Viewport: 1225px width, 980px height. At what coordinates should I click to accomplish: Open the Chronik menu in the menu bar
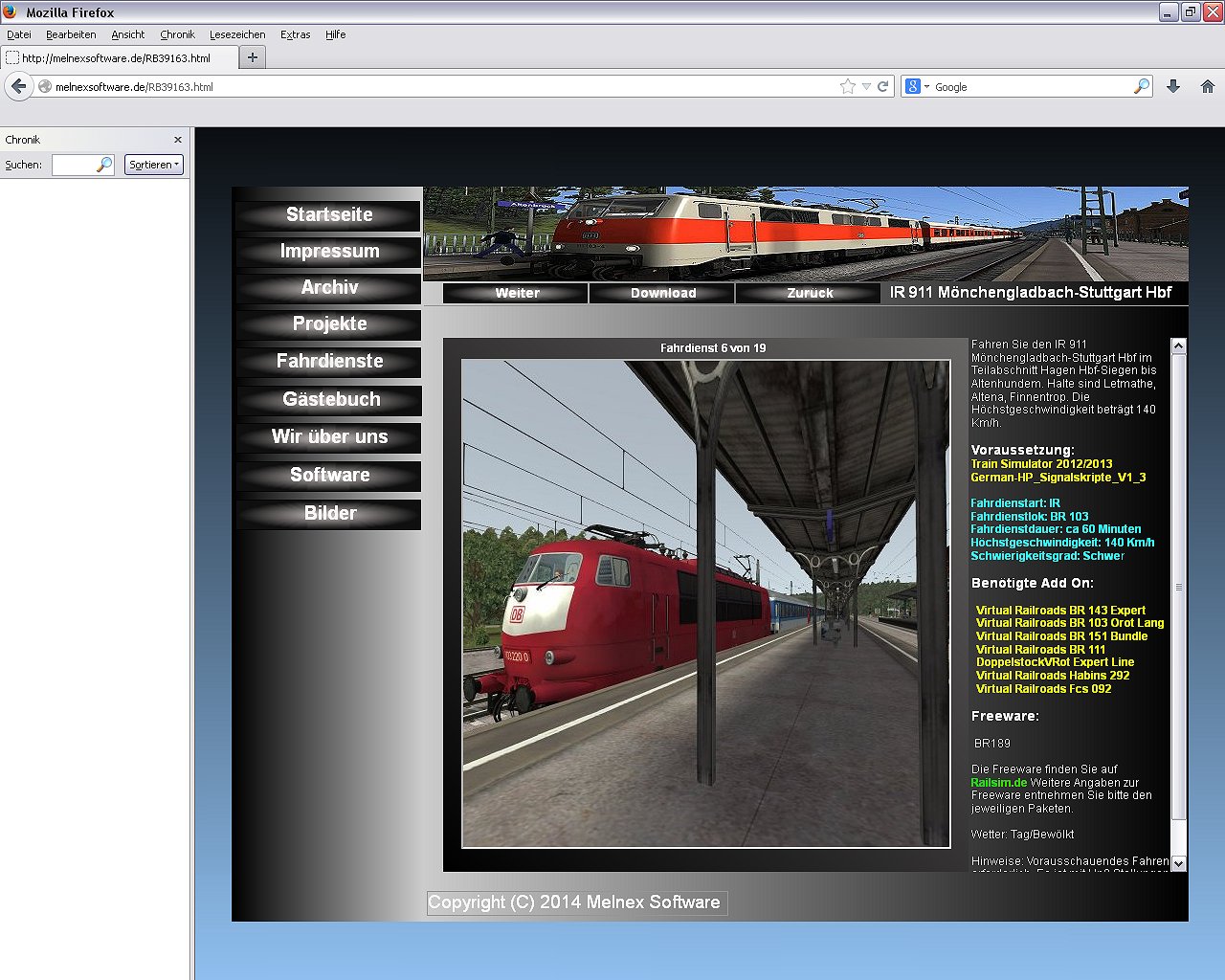pos(177,34)
